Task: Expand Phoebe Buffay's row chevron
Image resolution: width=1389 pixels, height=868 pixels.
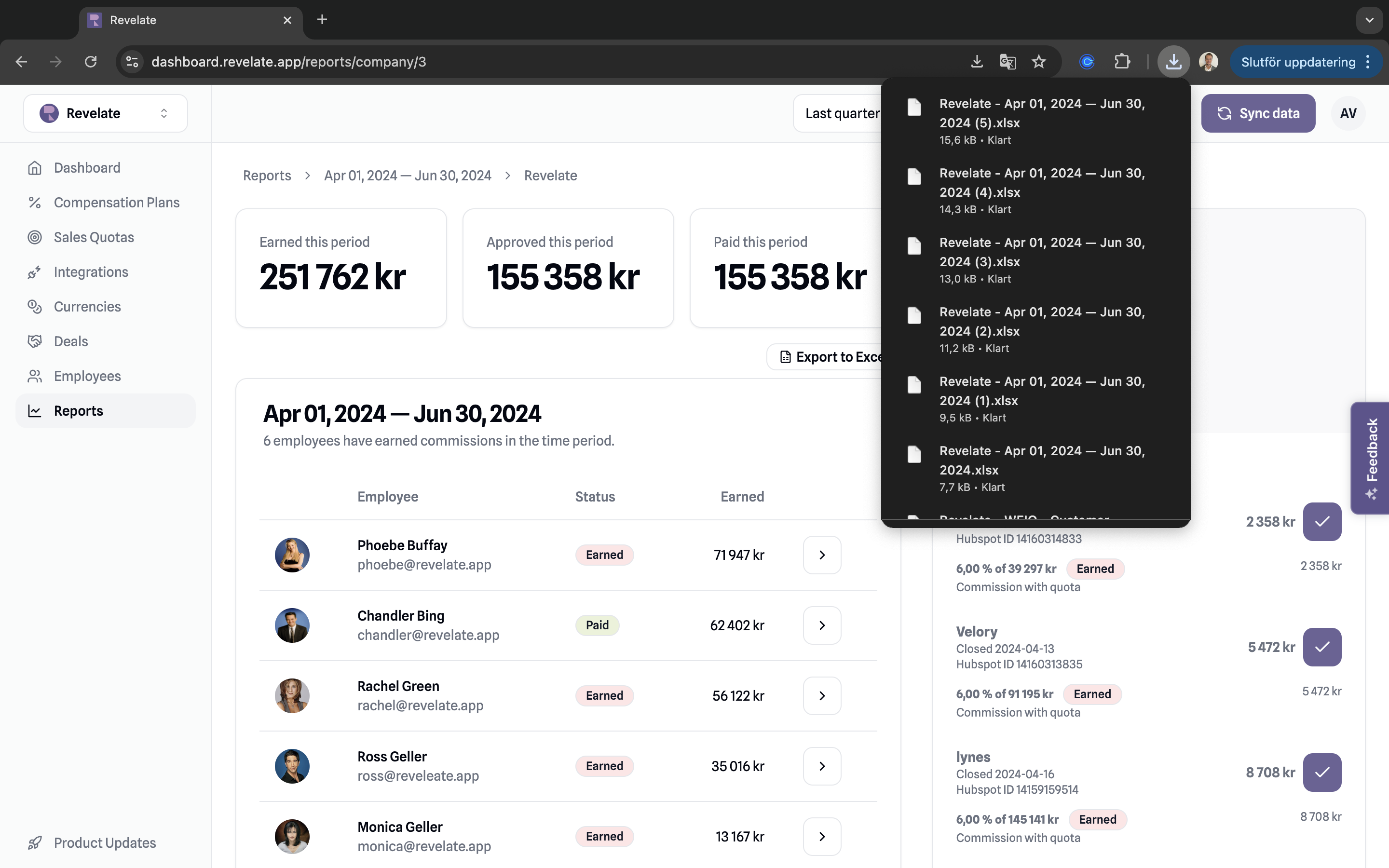Action: pos(821,555)
